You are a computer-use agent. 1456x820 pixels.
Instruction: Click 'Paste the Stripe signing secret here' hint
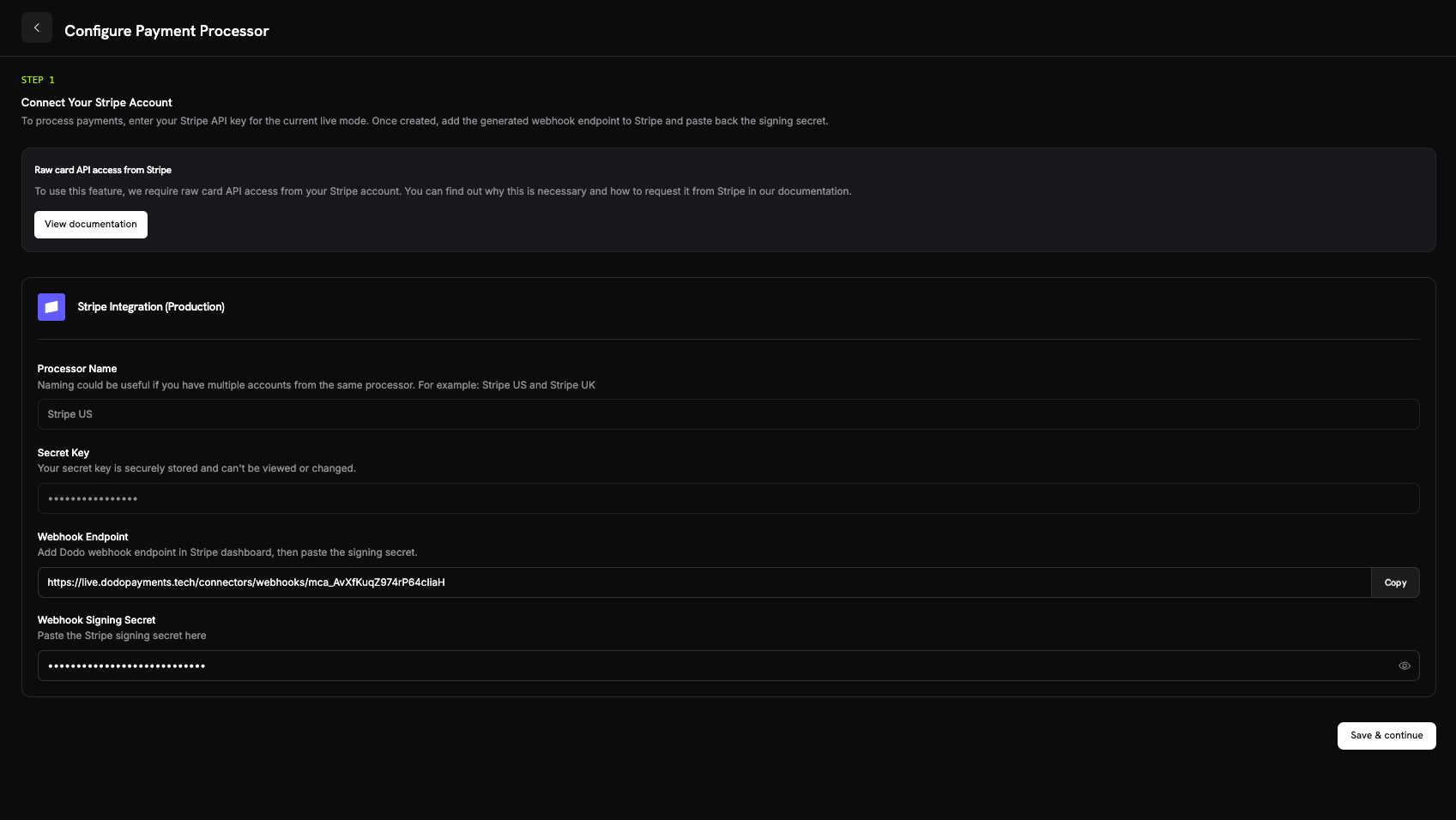pyautogui.click(x=122, y=636)
